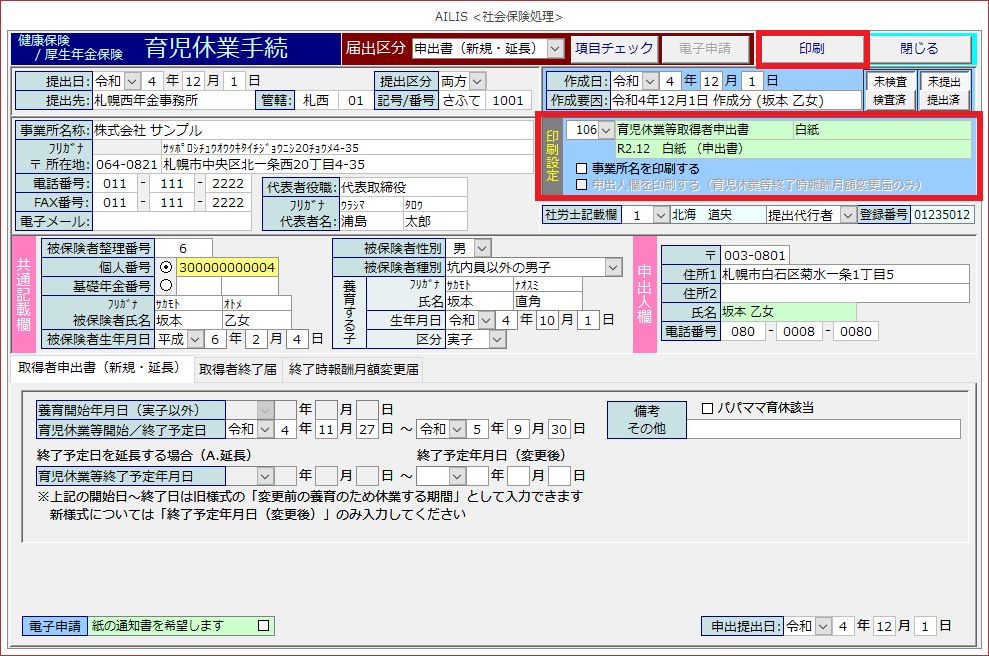Expand the 提出区分 両方 dropdown

pyautogui.click(x=477, y=81)
